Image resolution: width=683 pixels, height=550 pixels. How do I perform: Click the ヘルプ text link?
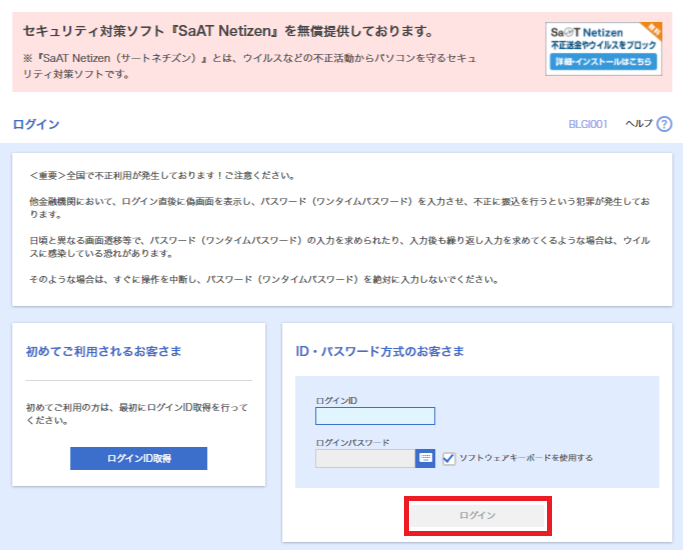click(x=639, y=124)
